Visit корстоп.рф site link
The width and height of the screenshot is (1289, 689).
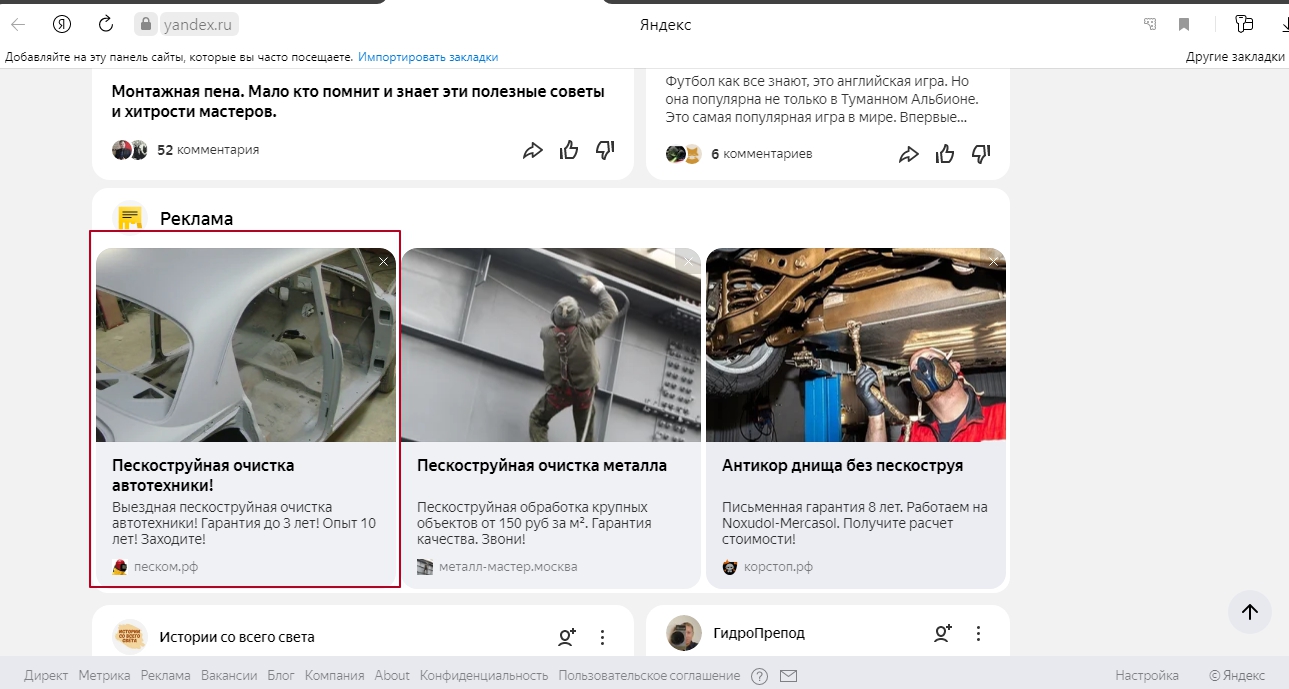coord(778,567)
